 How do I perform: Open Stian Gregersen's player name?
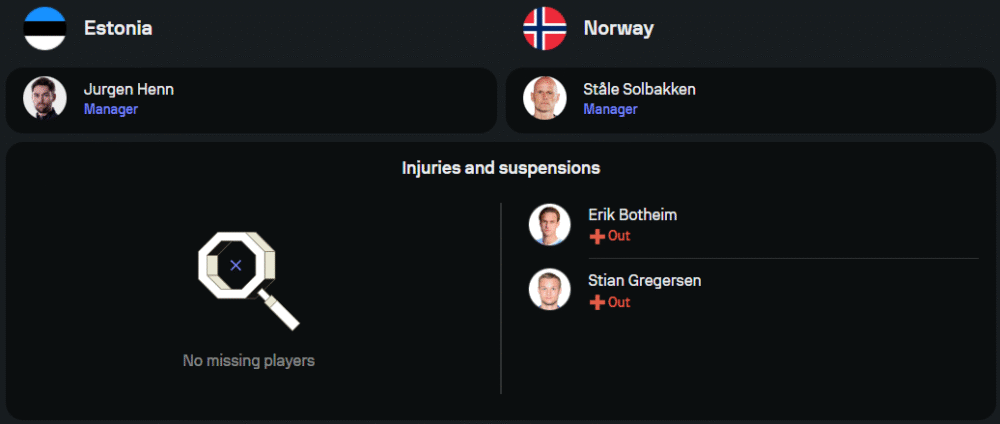click(645, 280)
